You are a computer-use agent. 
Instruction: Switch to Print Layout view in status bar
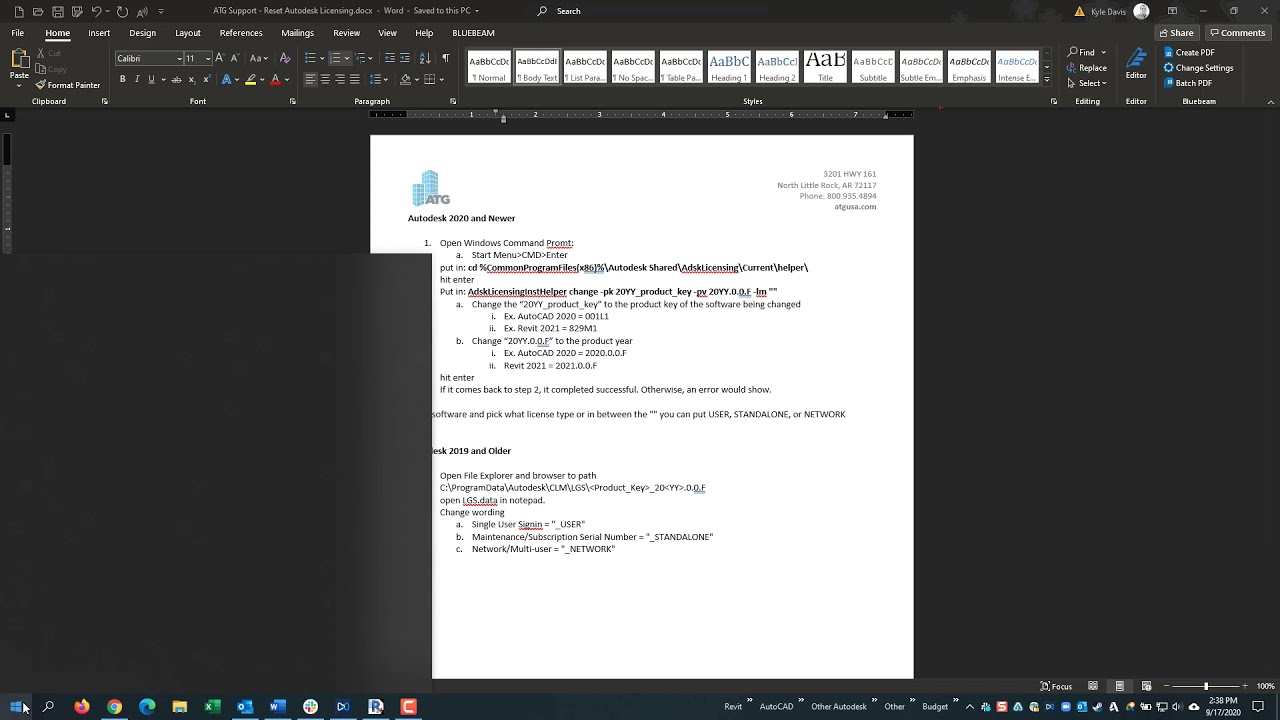1119,686
